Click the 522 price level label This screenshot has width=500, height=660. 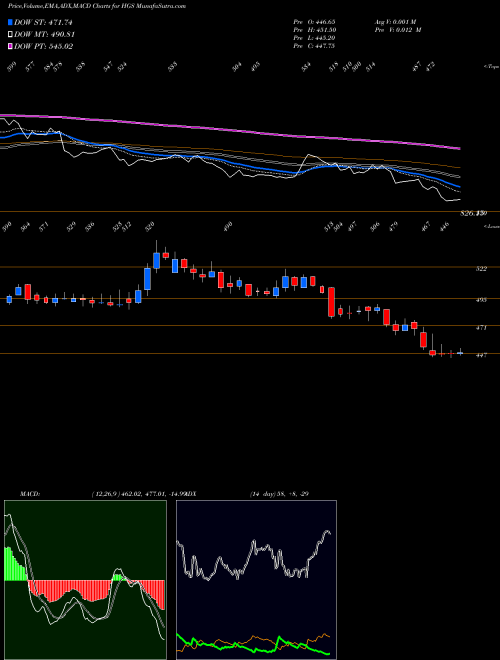(481, 269)
